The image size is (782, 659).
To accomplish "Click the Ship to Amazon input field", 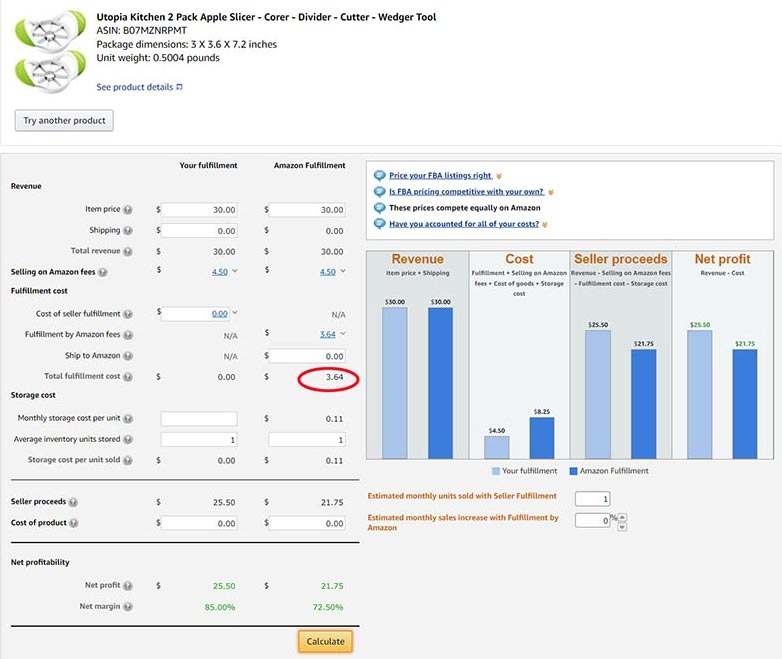I will [307, 356].
